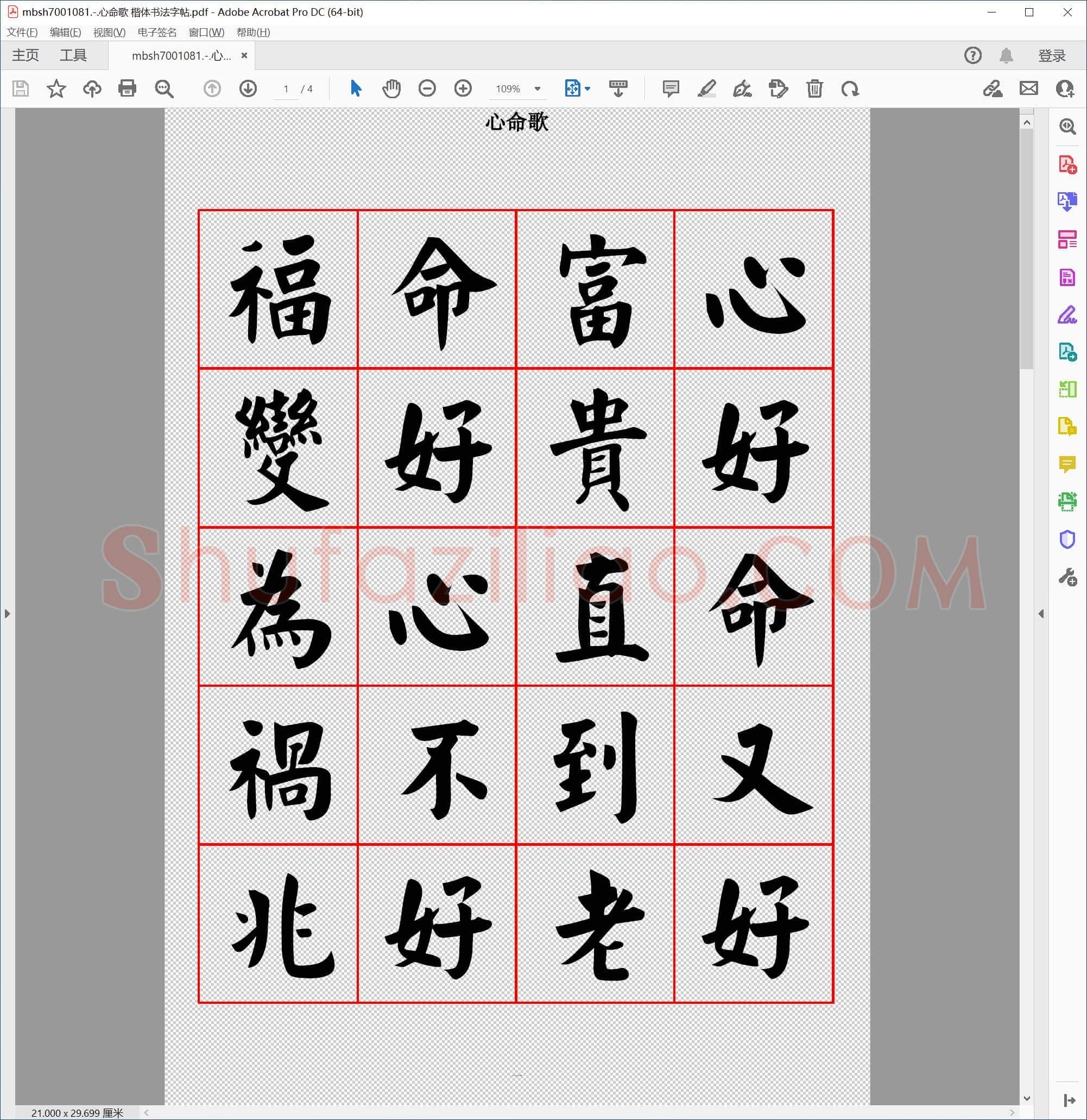Open Fill & Sign tool in right panel
The width and height of the screenshot is (1087, 1120).
pos(1067,315)
